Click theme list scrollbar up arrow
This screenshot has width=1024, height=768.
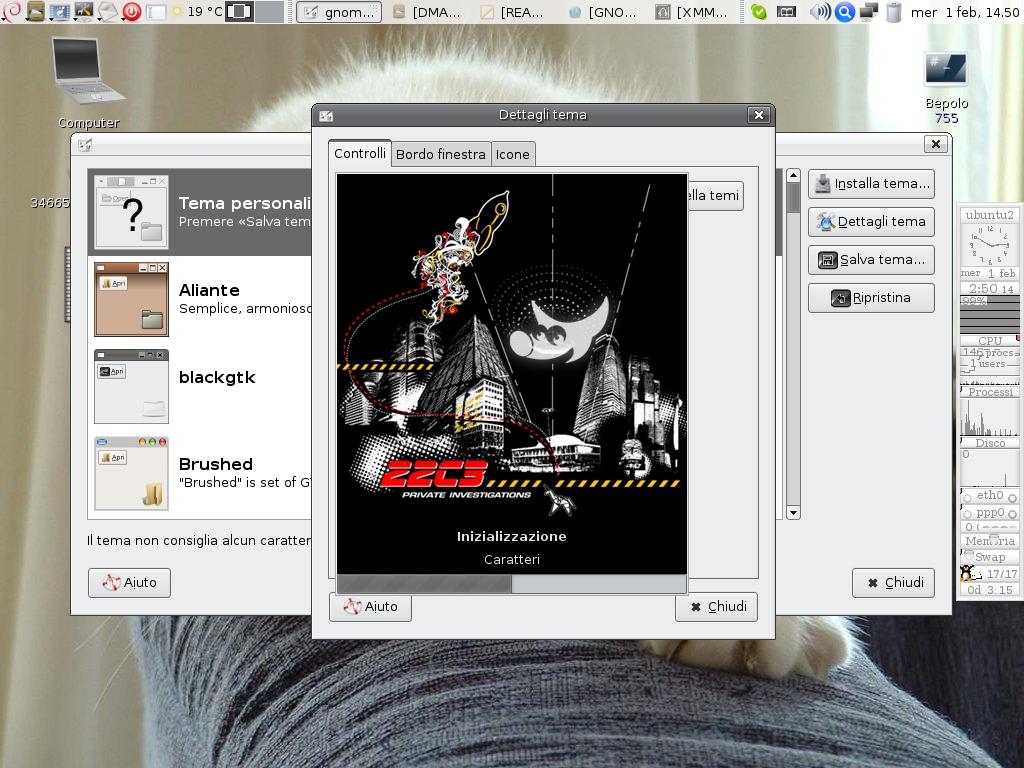click(x=793, y=175)
